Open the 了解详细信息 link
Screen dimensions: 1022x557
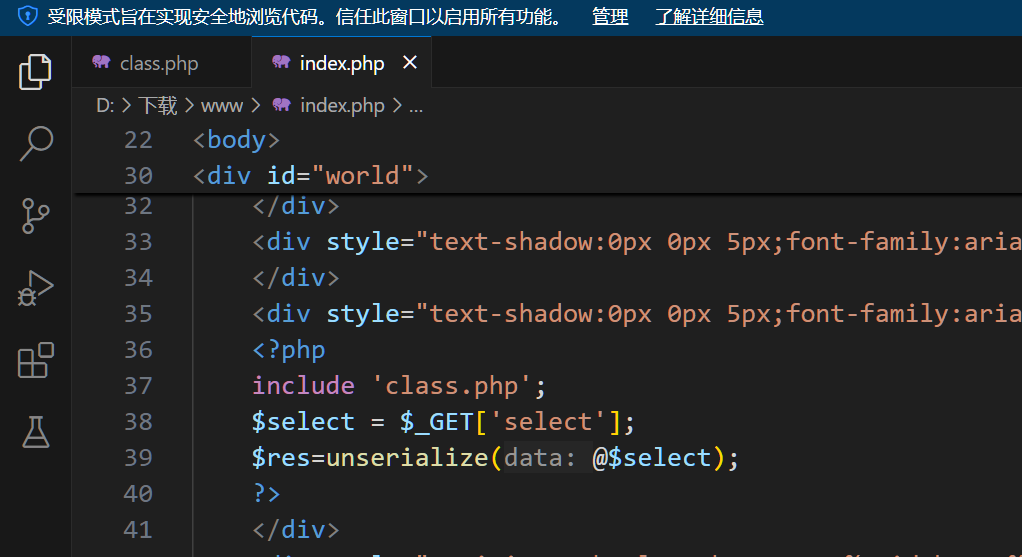coord(709,17)
